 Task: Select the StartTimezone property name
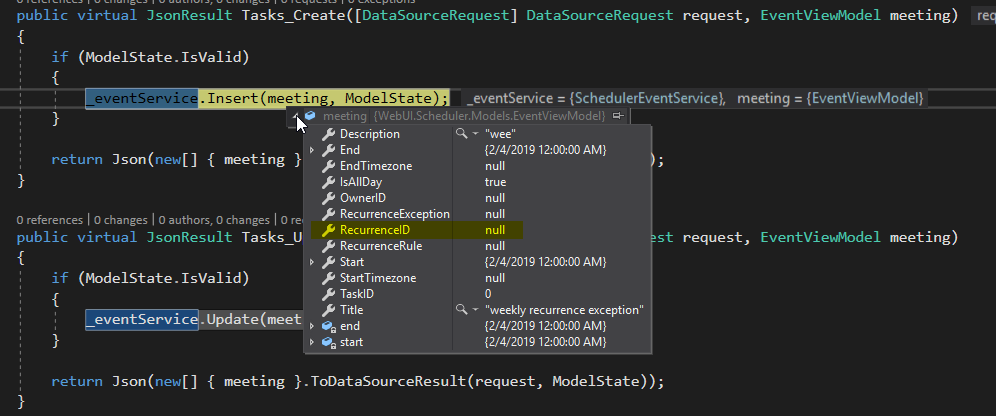click(378, 278)
